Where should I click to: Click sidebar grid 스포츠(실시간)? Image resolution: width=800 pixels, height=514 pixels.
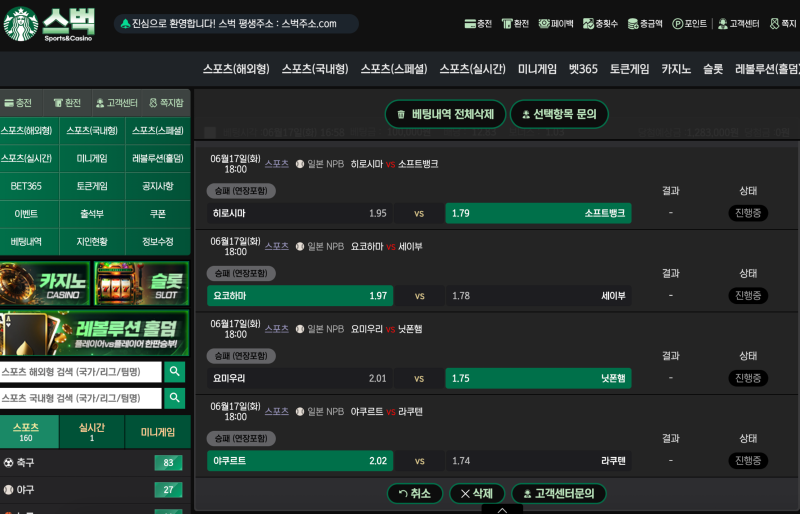point(29,158)
